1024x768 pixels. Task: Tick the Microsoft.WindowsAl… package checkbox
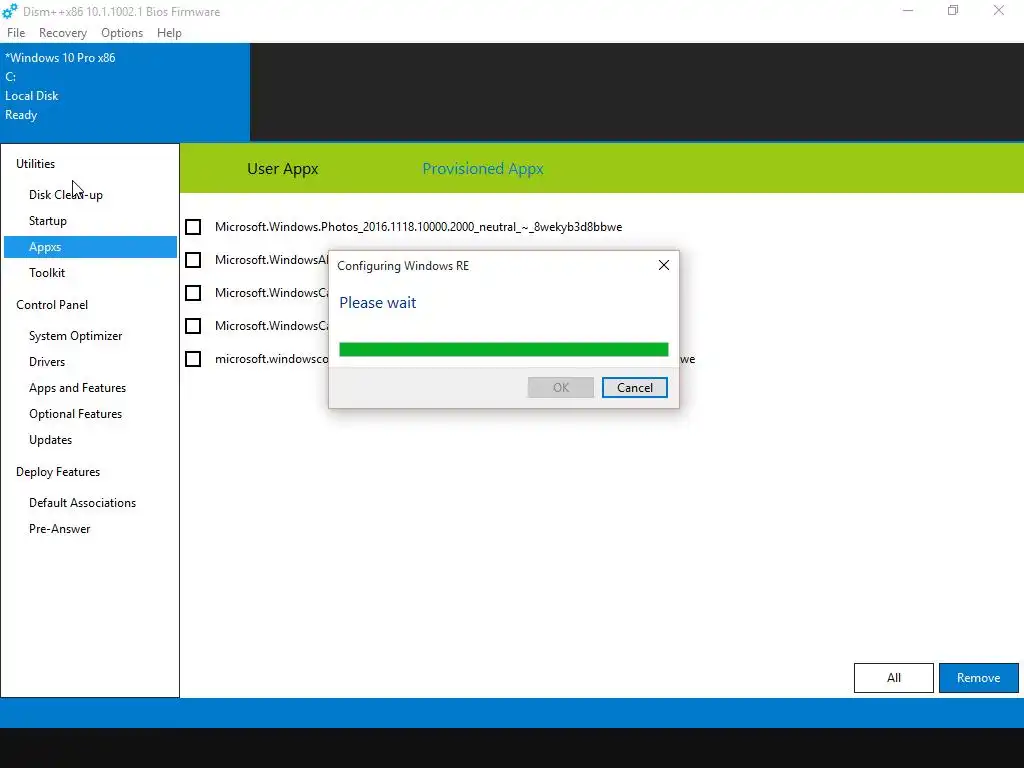click(193, 260)
